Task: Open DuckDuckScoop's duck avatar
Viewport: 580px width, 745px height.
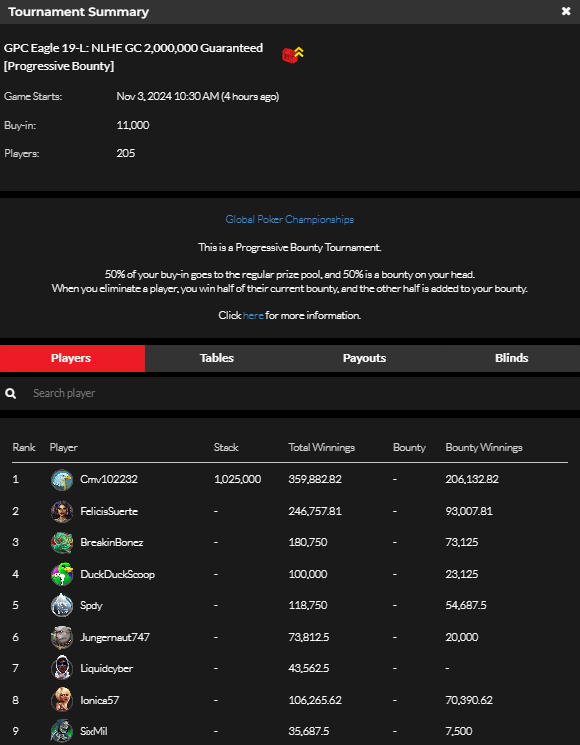Action: (62, 574)
